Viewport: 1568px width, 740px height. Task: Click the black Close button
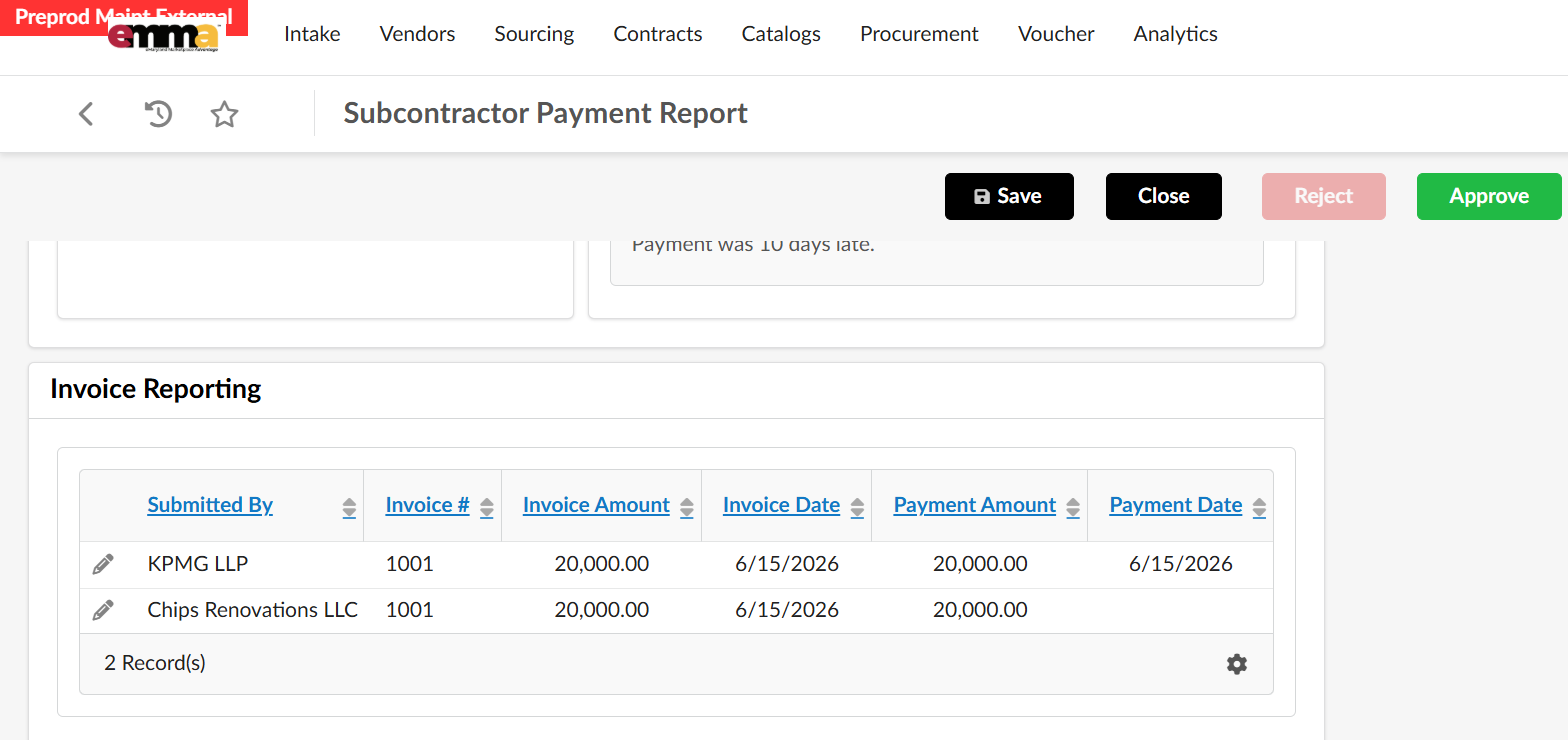point(1164,196)
